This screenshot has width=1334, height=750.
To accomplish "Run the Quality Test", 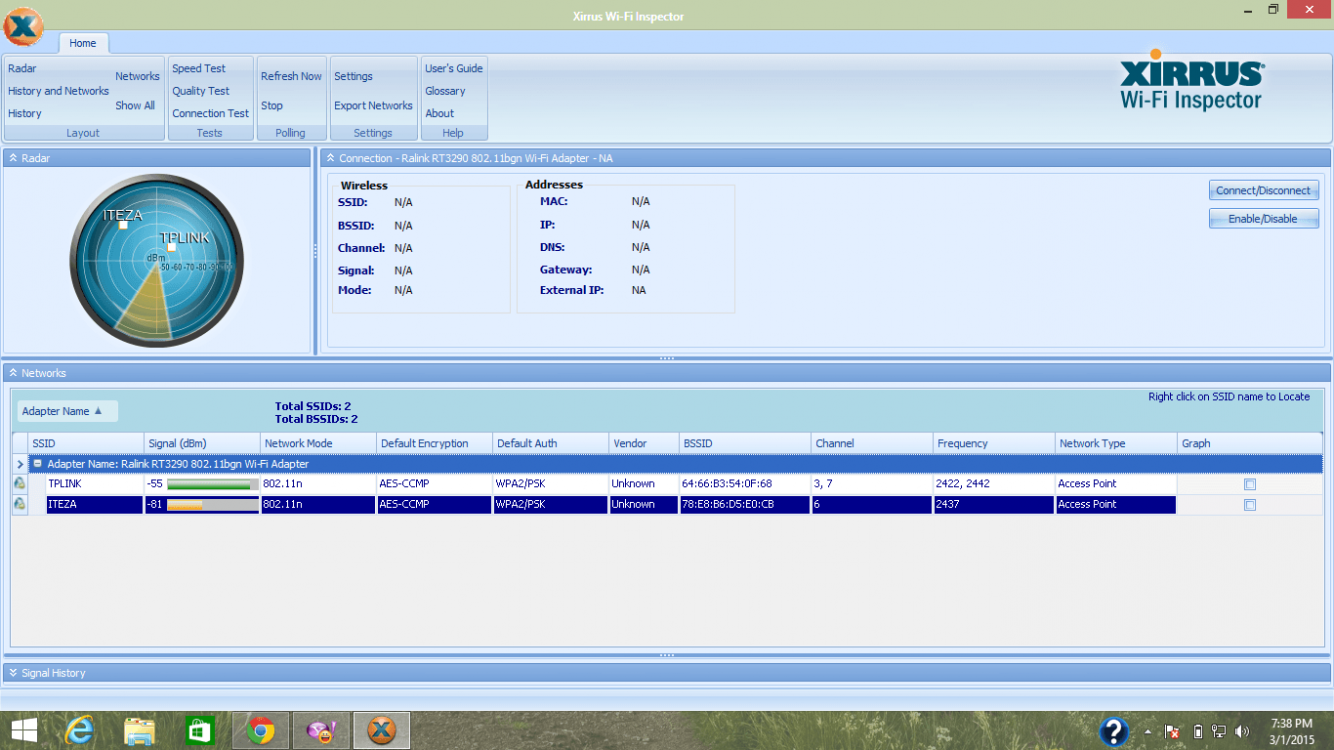I will click(201, 91).
